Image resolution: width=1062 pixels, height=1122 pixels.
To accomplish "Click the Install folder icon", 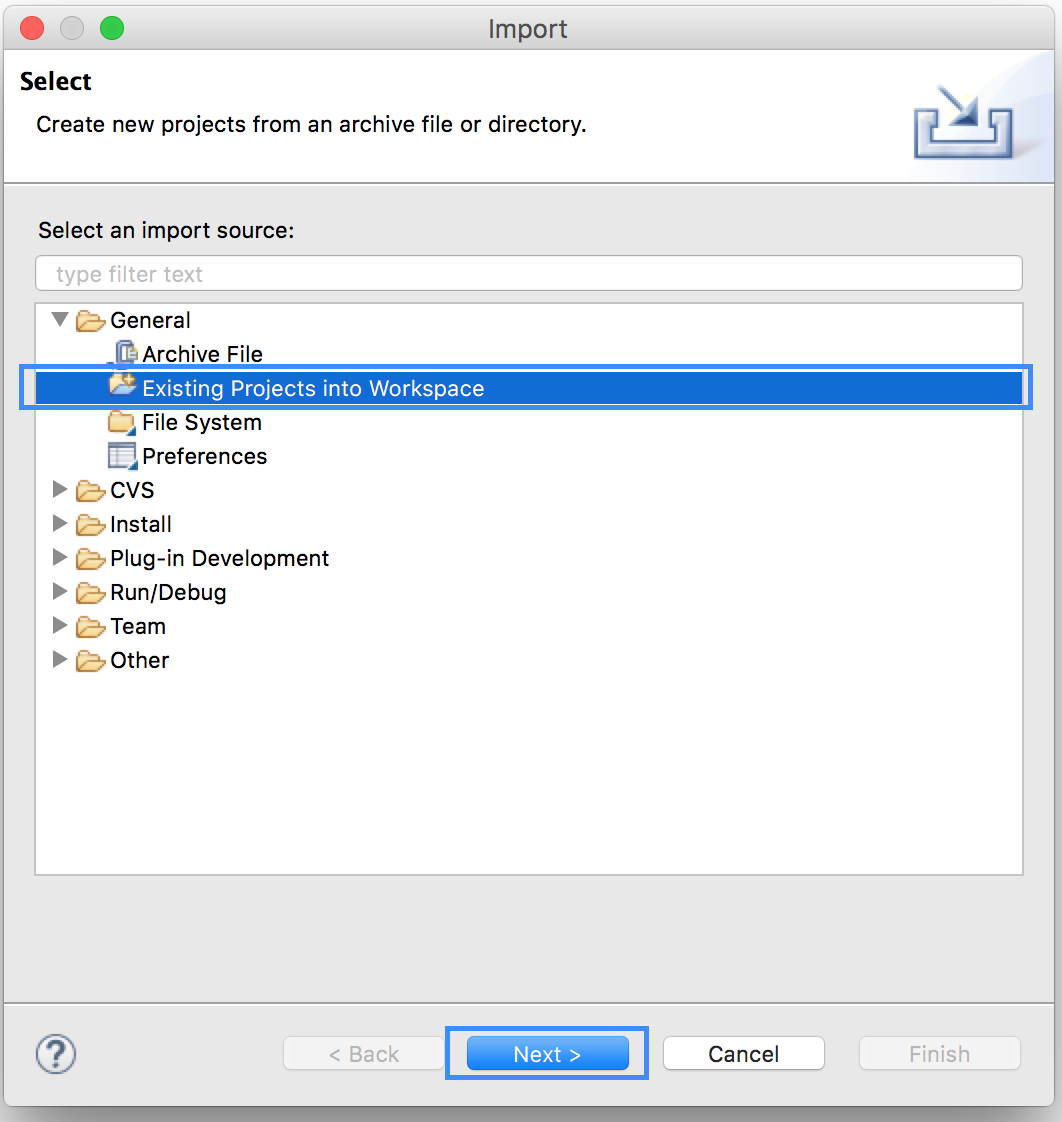I will click(90, 525).
